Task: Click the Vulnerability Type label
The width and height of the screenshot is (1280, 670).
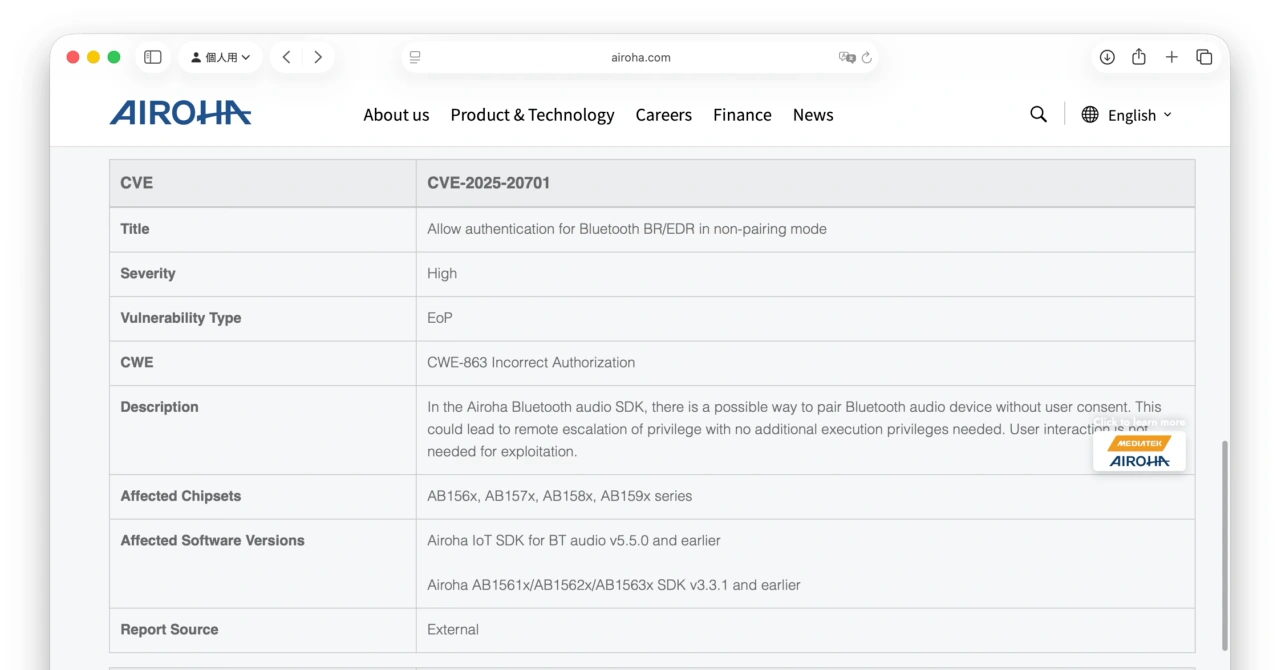Action: [181, 318]
